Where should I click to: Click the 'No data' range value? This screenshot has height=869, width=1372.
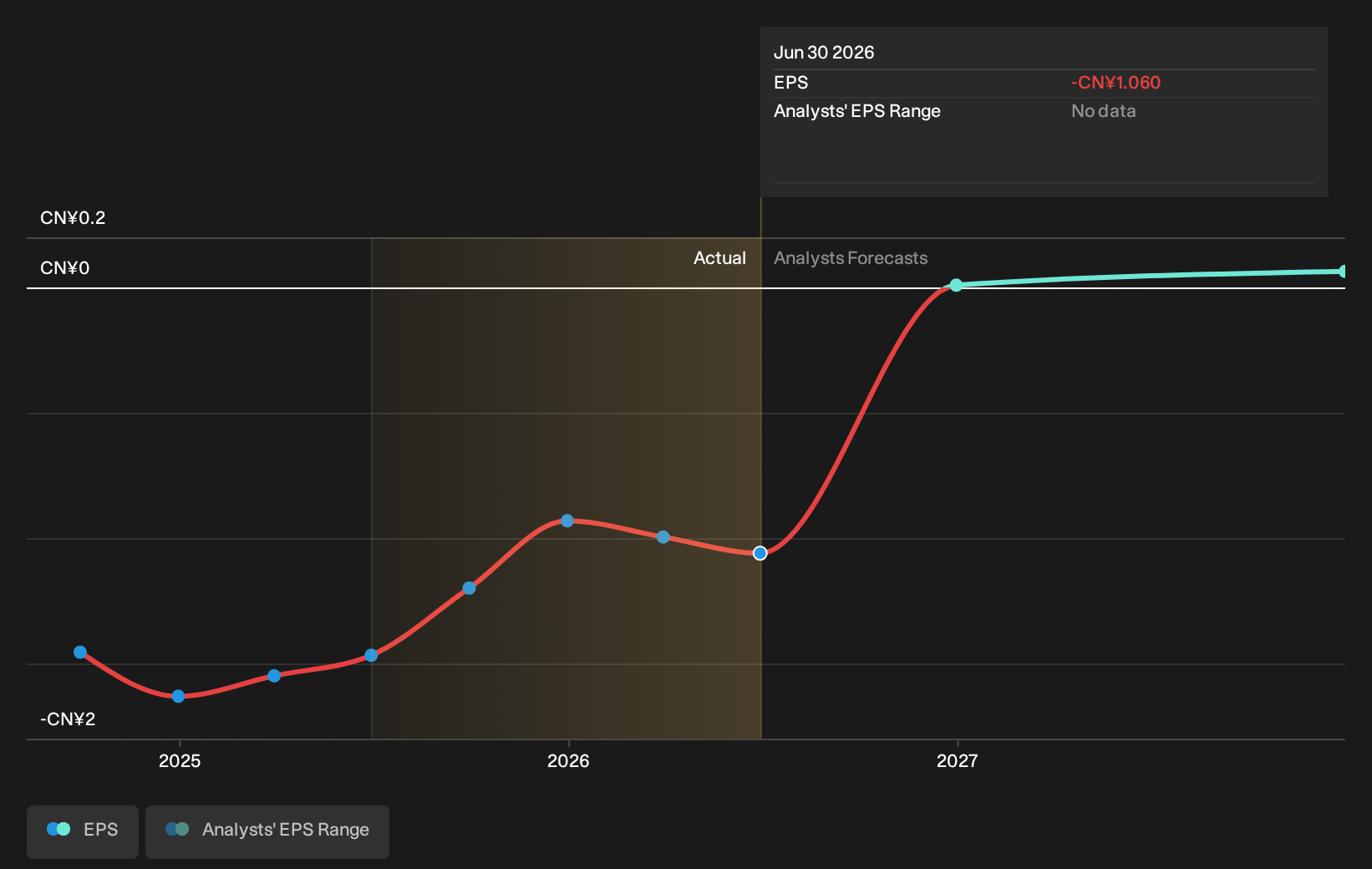(1104, 111)
